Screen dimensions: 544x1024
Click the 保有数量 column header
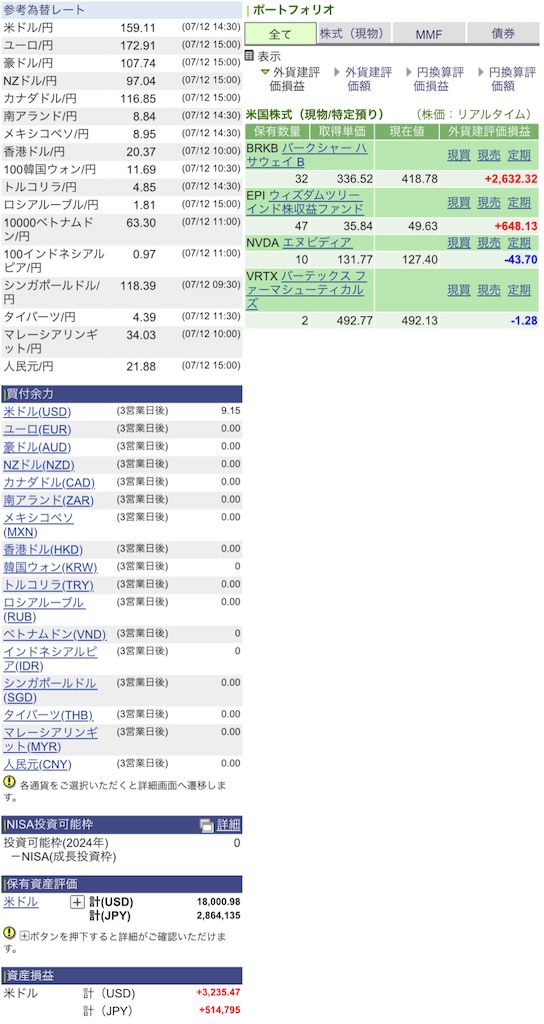(278, 131)
